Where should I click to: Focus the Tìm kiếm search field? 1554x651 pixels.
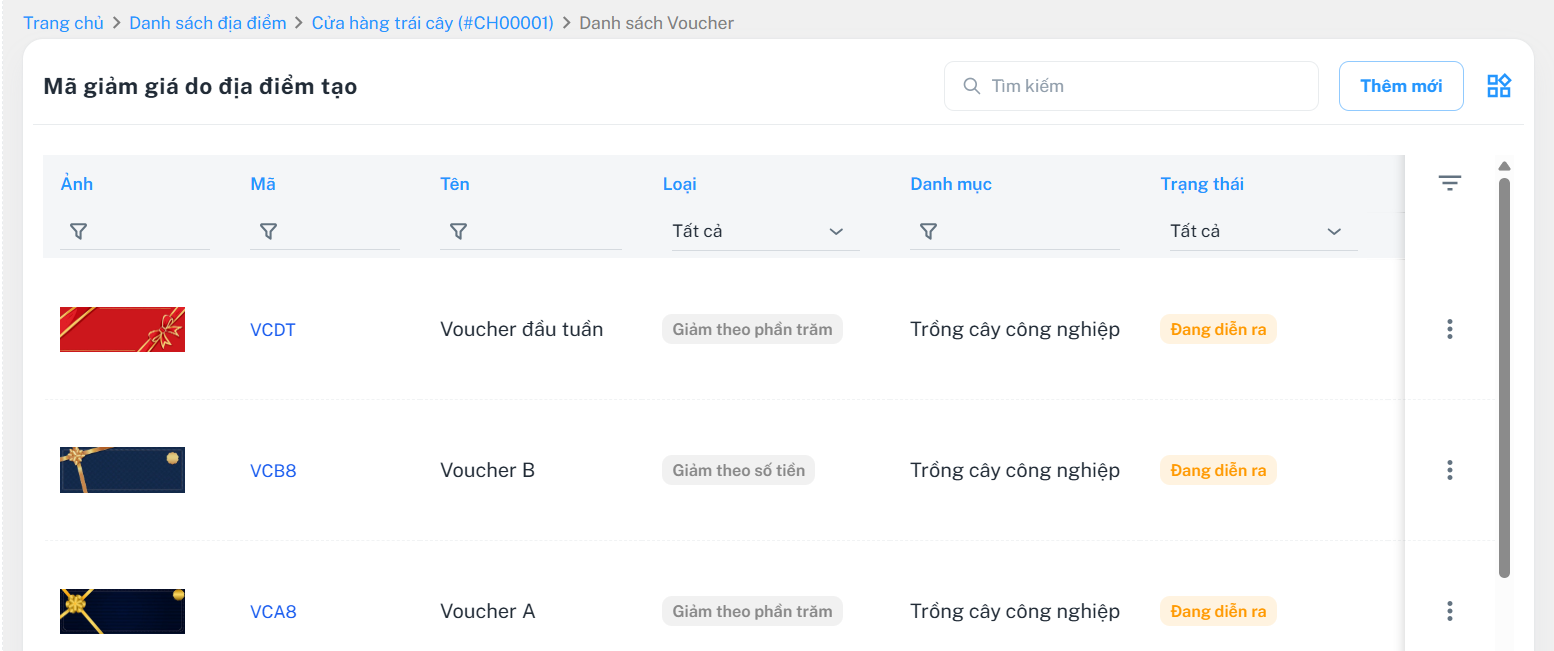[1140, 86]
